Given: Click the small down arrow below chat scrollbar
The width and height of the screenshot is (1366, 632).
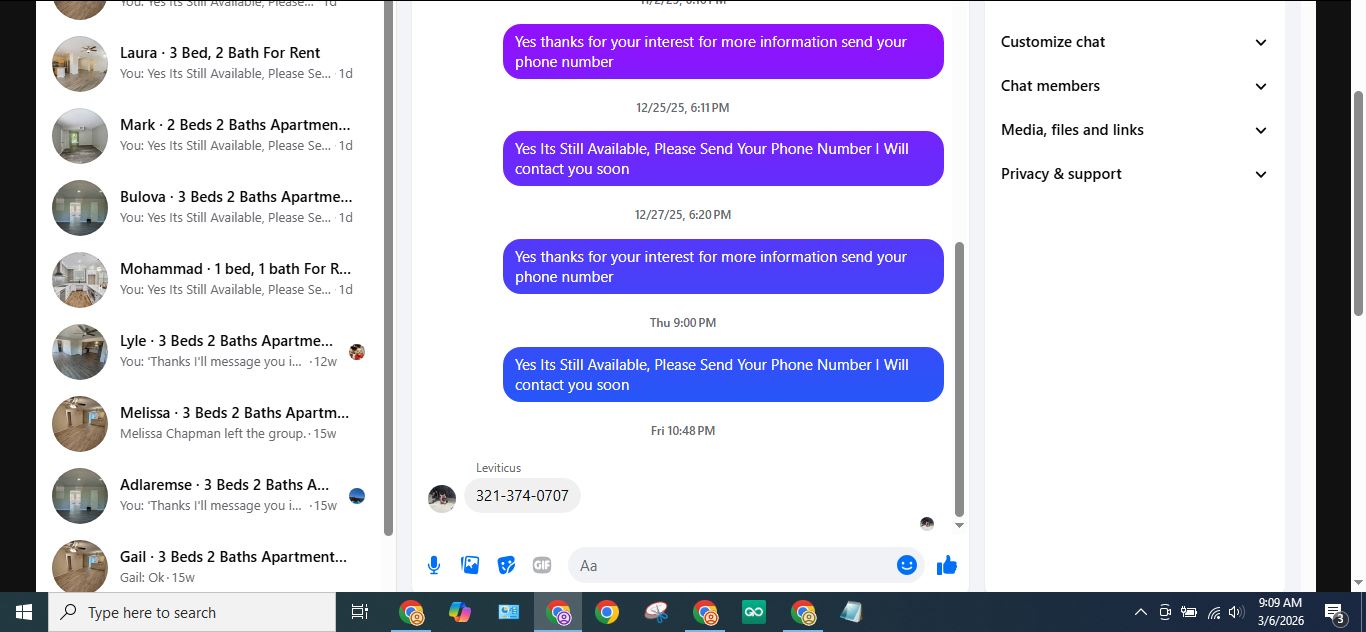Looking at the screenshot, I should tap(959, 525).
